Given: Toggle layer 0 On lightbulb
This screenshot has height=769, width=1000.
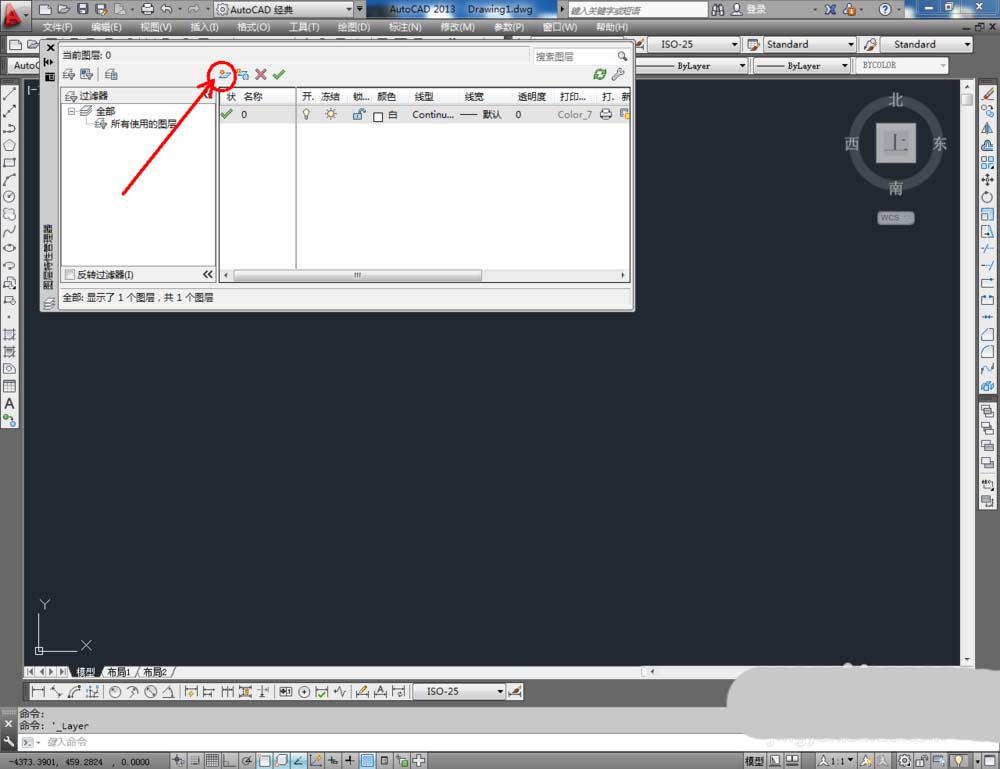Looking at the screenshot, I should tap(307, 115).
